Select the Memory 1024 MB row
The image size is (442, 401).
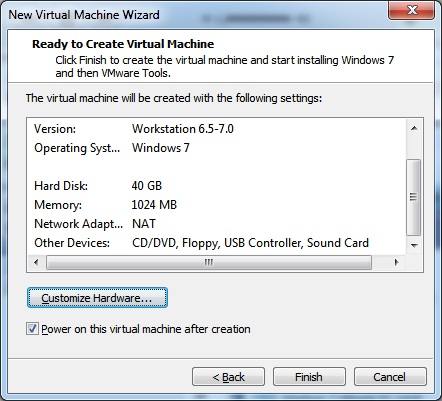pos(217,205)
